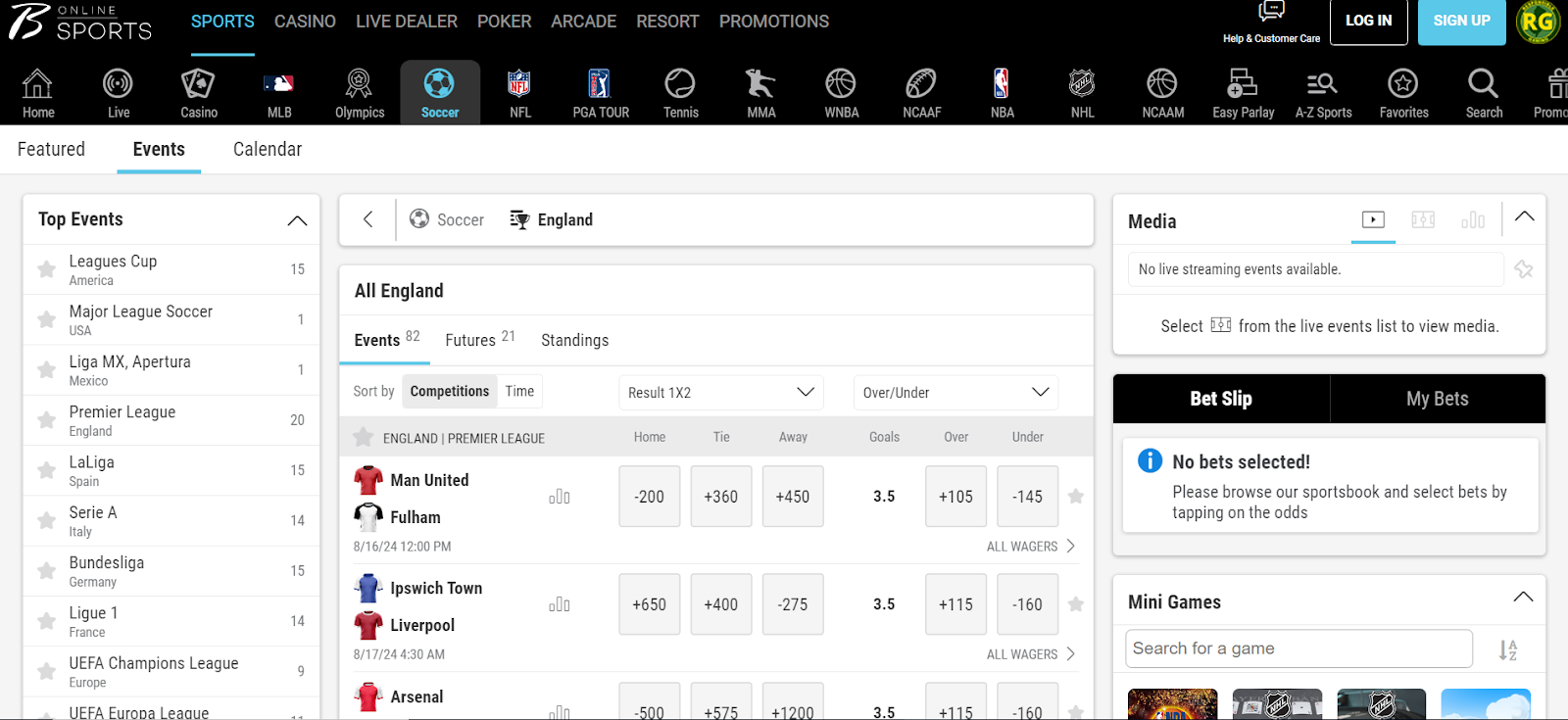Open the Poker top menu item
The image size is (1568, 720).
point(504,22)
